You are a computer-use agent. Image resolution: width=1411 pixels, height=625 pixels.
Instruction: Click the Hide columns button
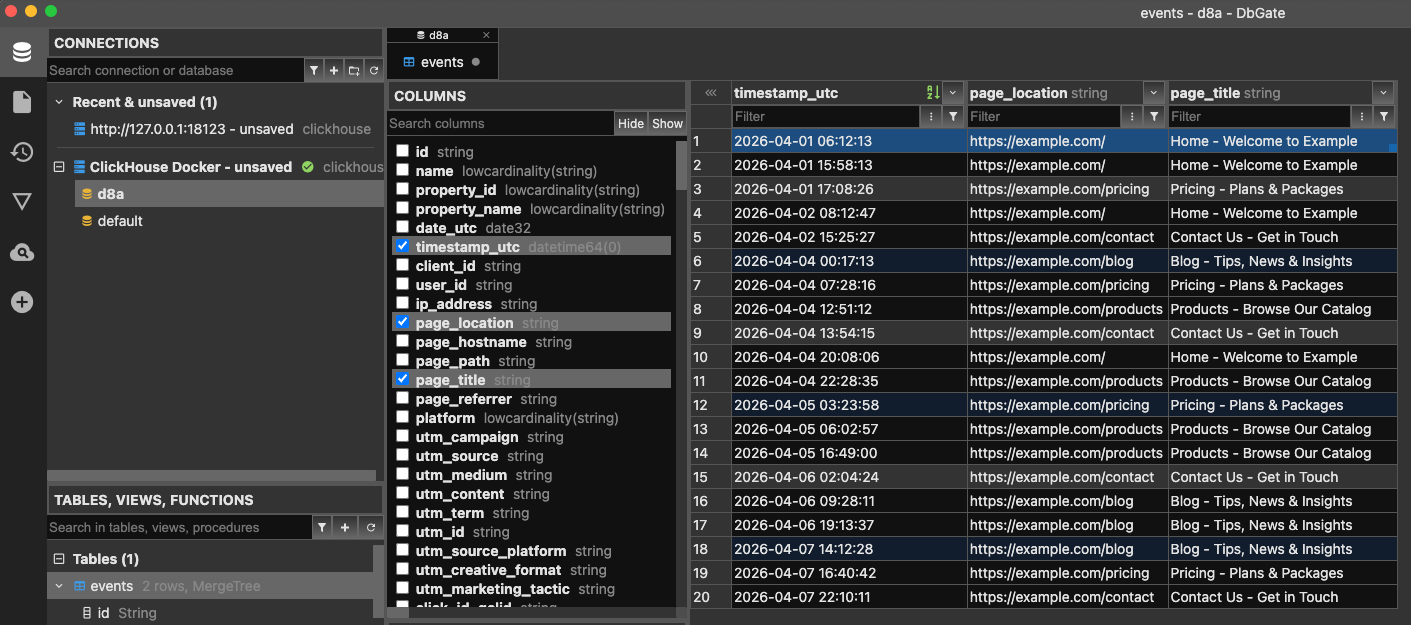click(631, 124)
